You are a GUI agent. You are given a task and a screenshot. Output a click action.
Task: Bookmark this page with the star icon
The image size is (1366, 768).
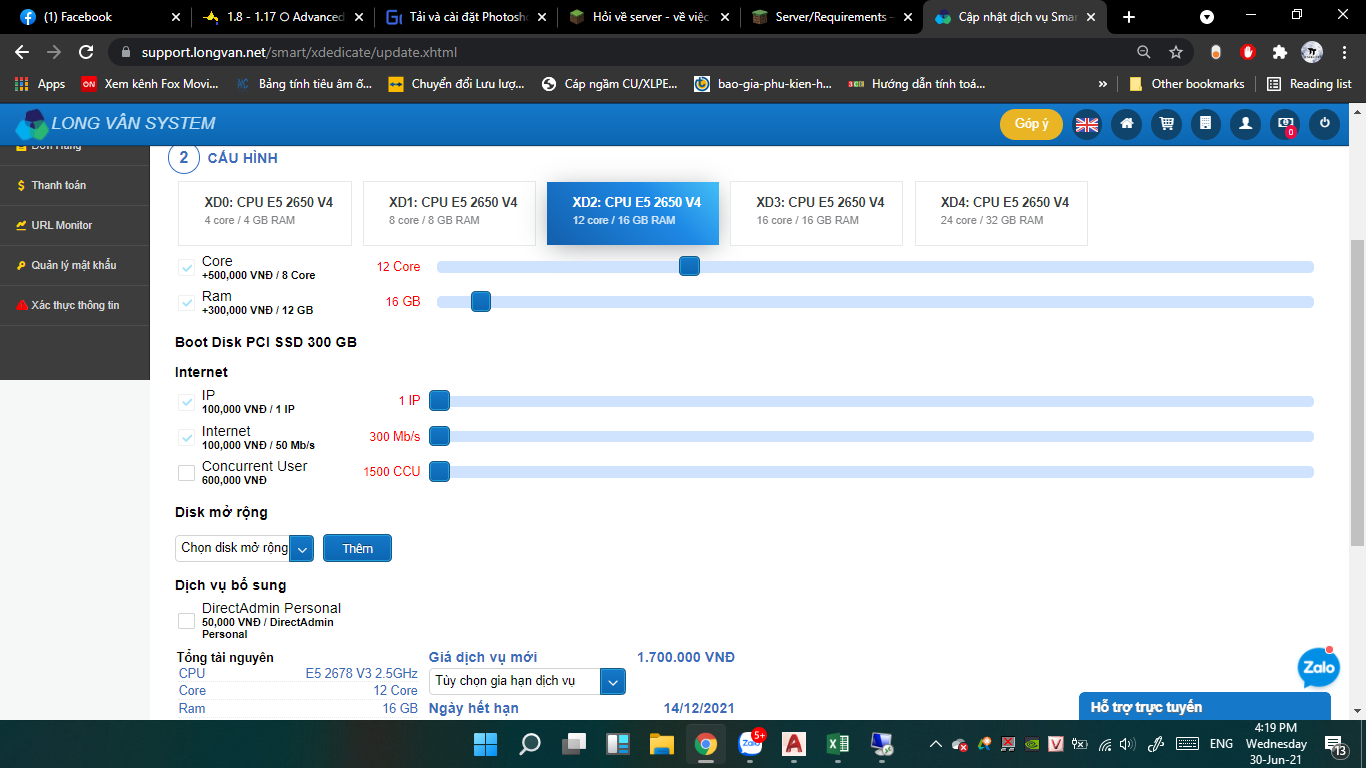pyautogui.click(x=1176, y=52)
